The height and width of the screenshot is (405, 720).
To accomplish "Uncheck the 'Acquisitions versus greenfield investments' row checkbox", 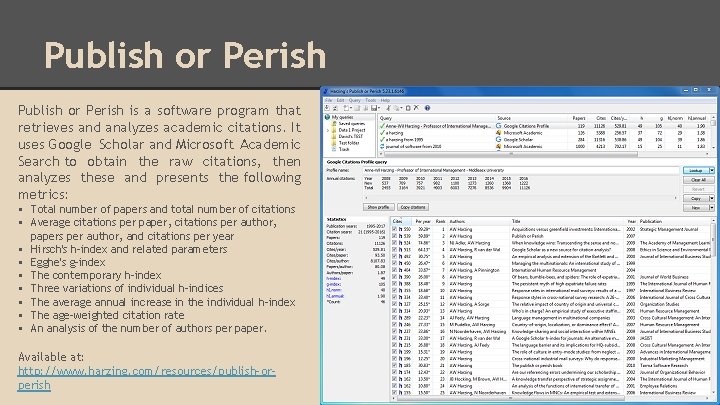I will click(394, 229).
